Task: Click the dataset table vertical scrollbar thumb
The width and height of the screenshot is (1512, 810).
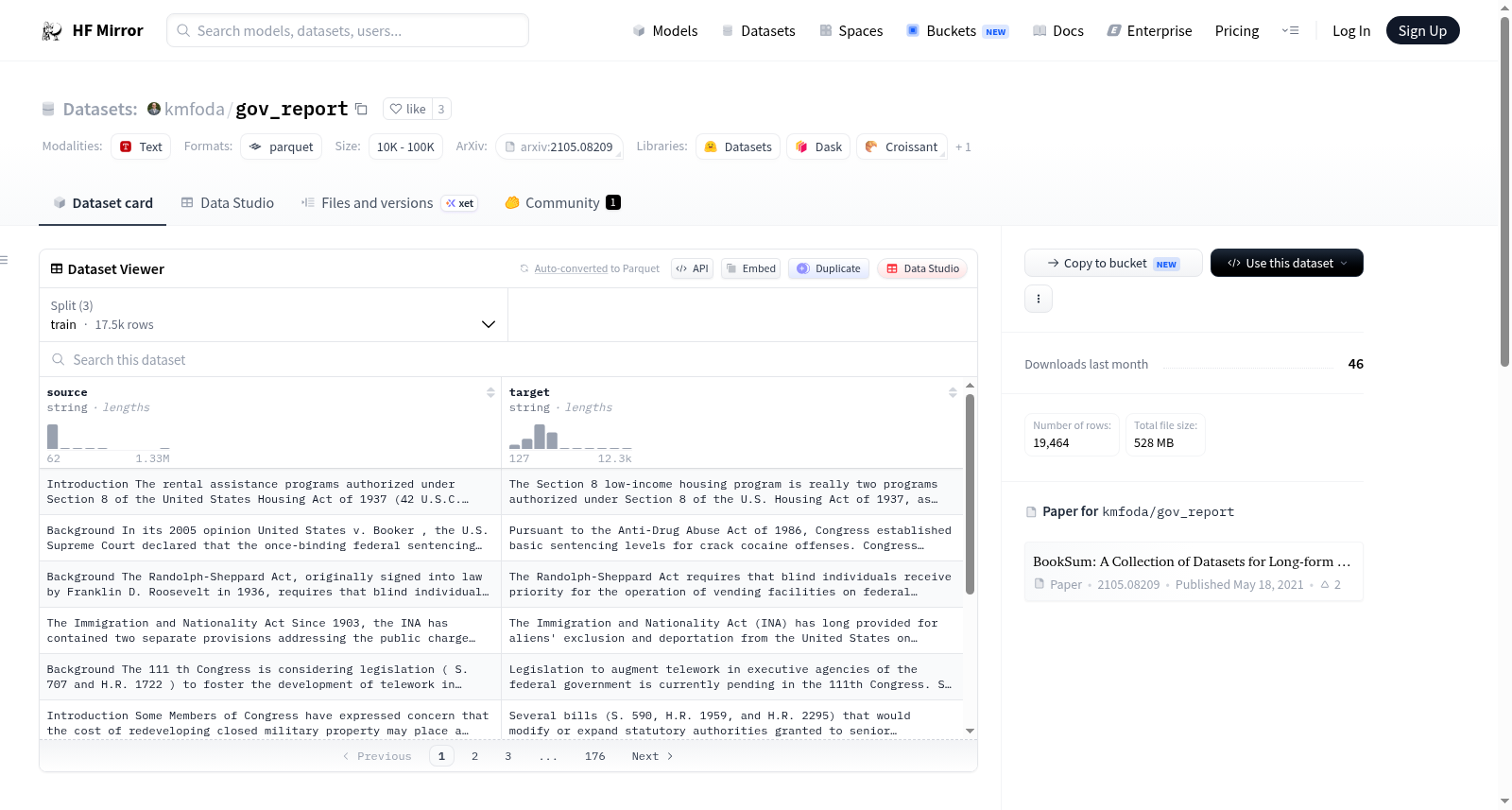Action: pos(970,494)
